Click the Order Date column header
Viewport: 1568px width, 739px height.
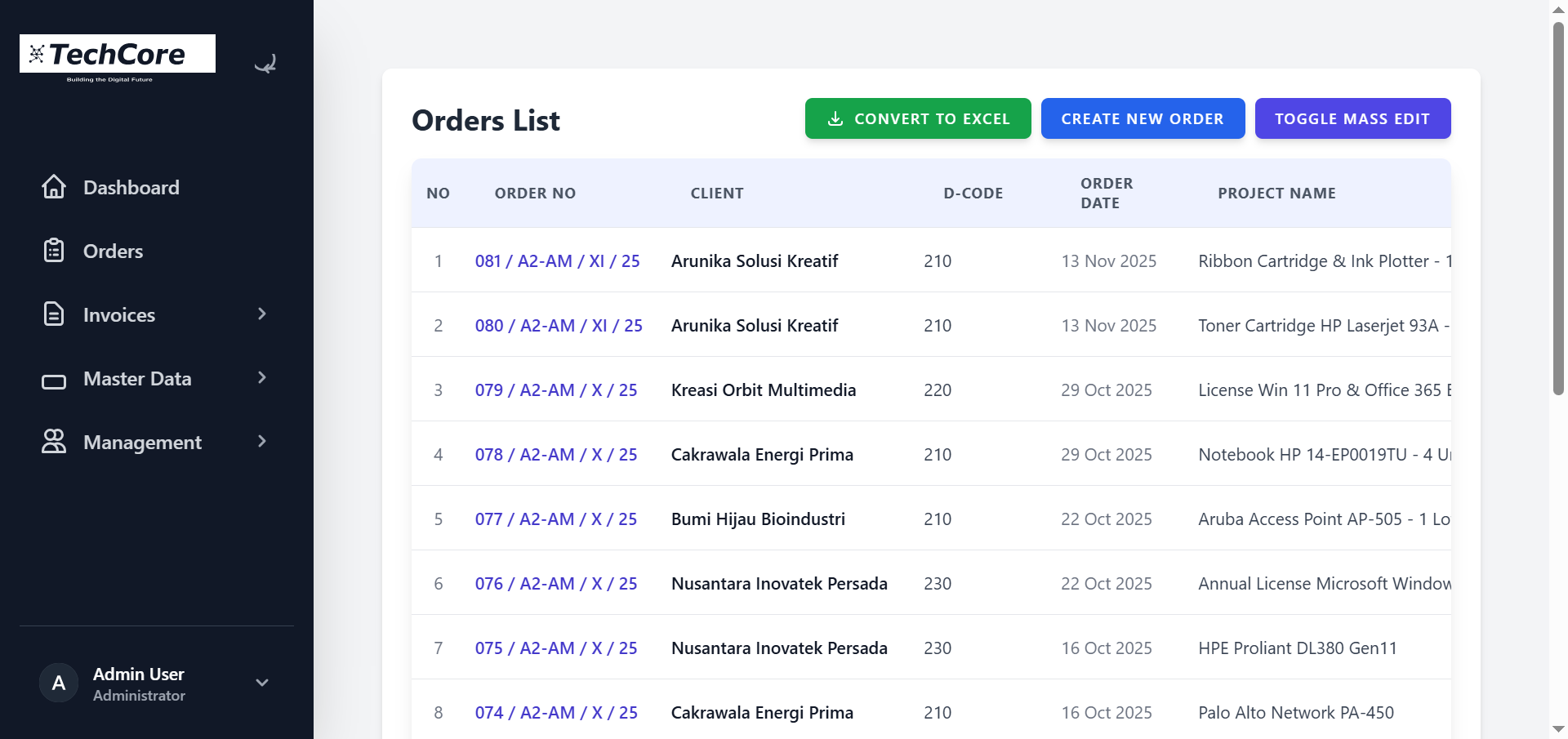[x=1106, y=193]
